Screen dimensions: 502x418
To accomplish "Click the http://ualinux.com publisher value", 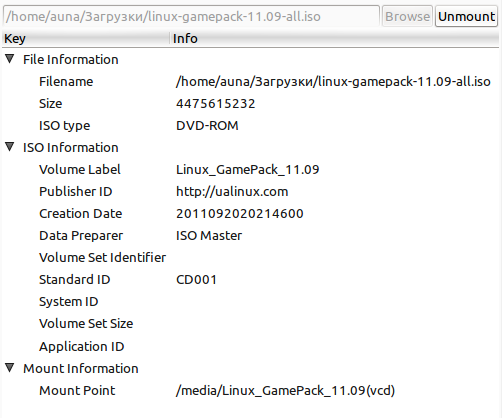I will point(232,192).
